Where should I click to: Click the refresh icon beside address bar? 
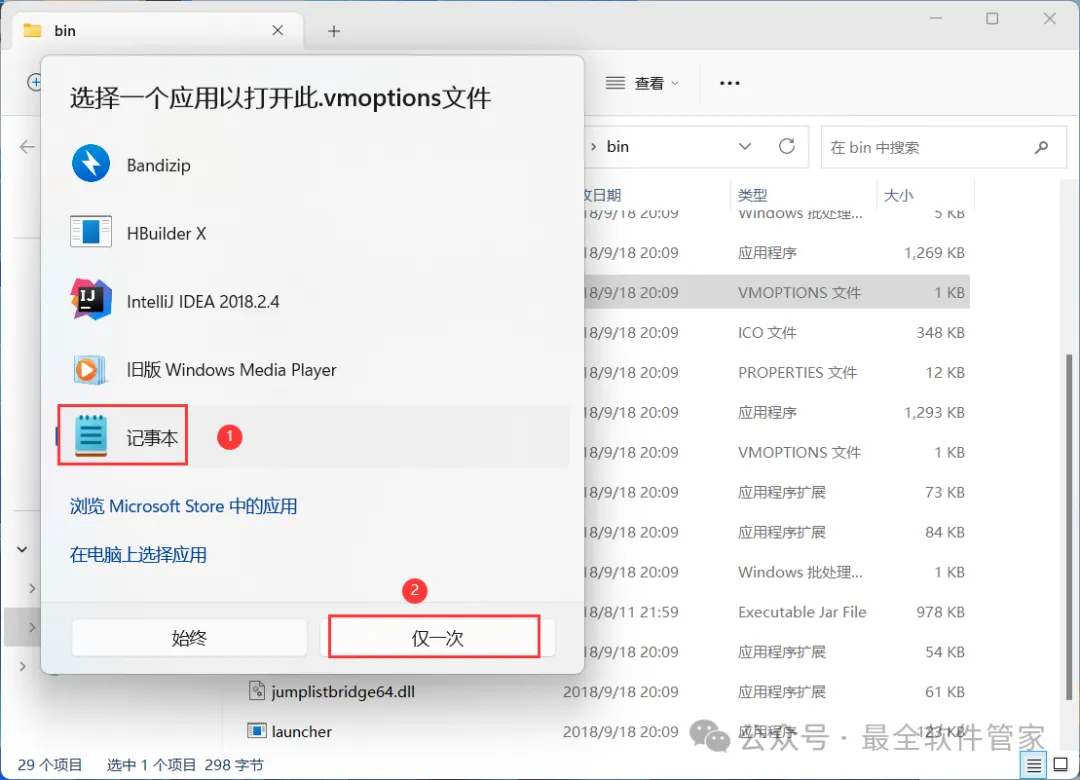[x=787, y=146]
